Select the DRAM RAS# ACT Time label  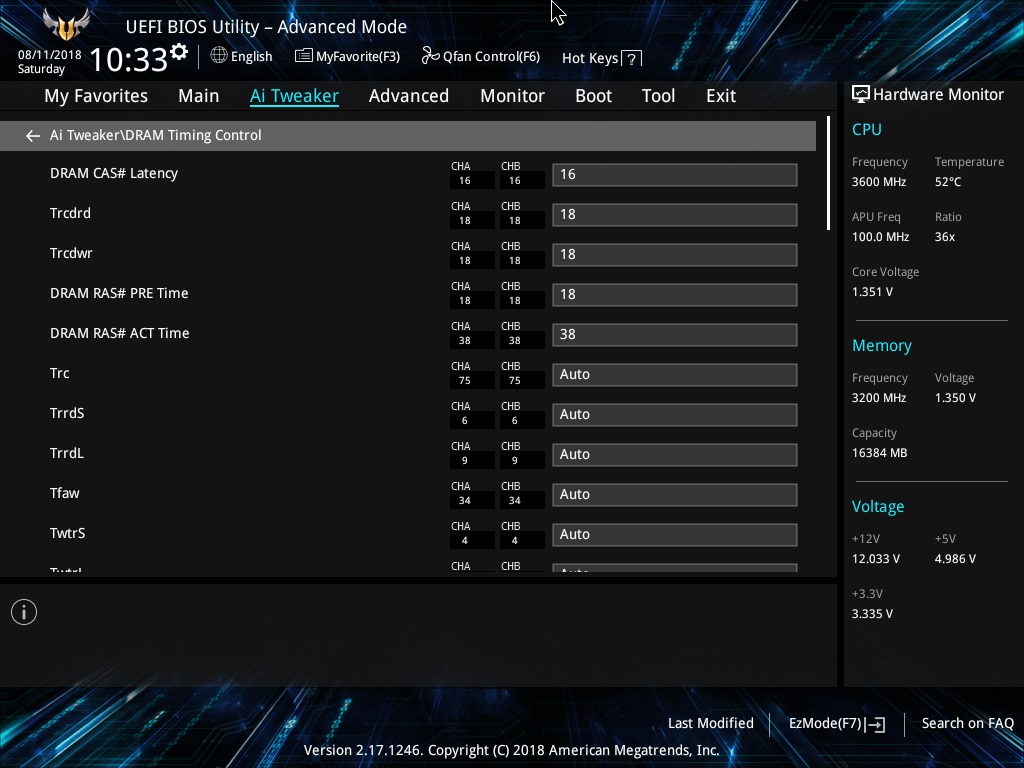pyautogui.click(x=120, y=334)
